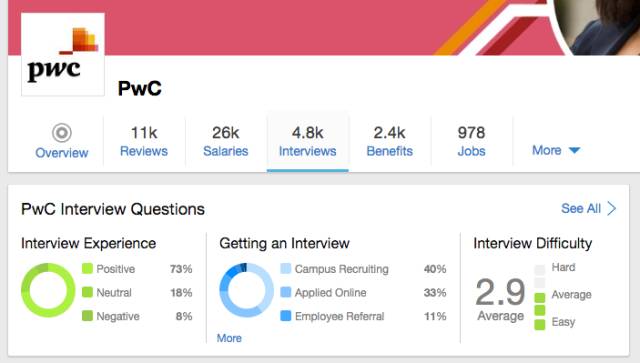Click the Overview link
Viewport: 640px width, 363px height.
pos(62,153)
